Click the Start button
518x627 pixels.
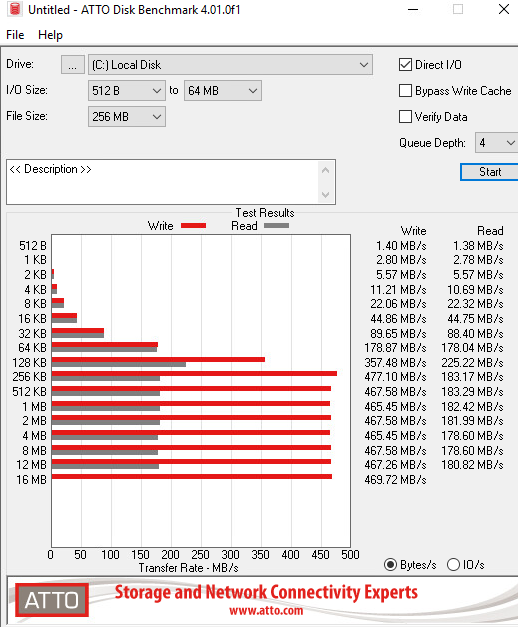(489, 172)
